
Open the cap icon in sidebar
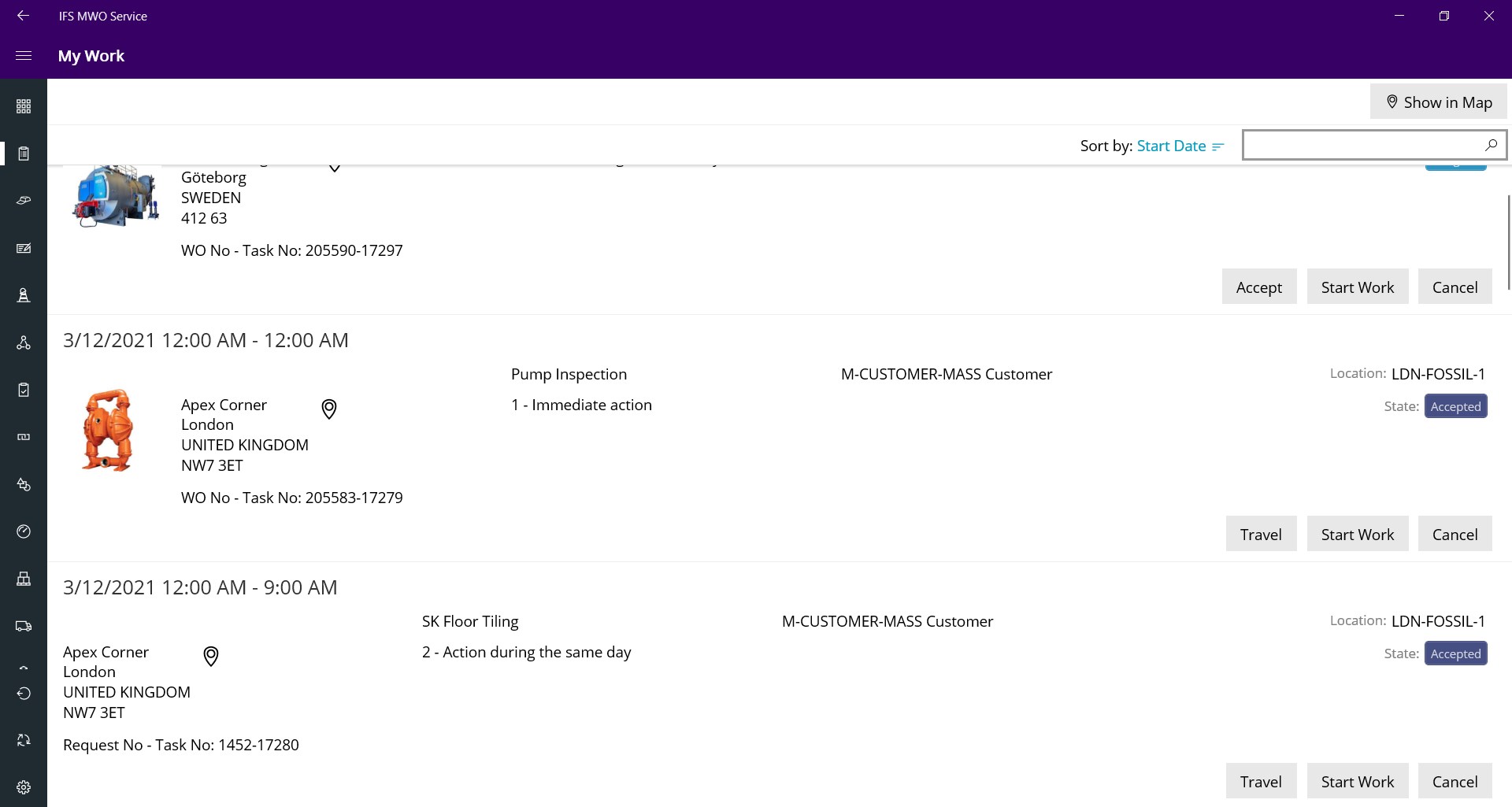tap(24, 201)
